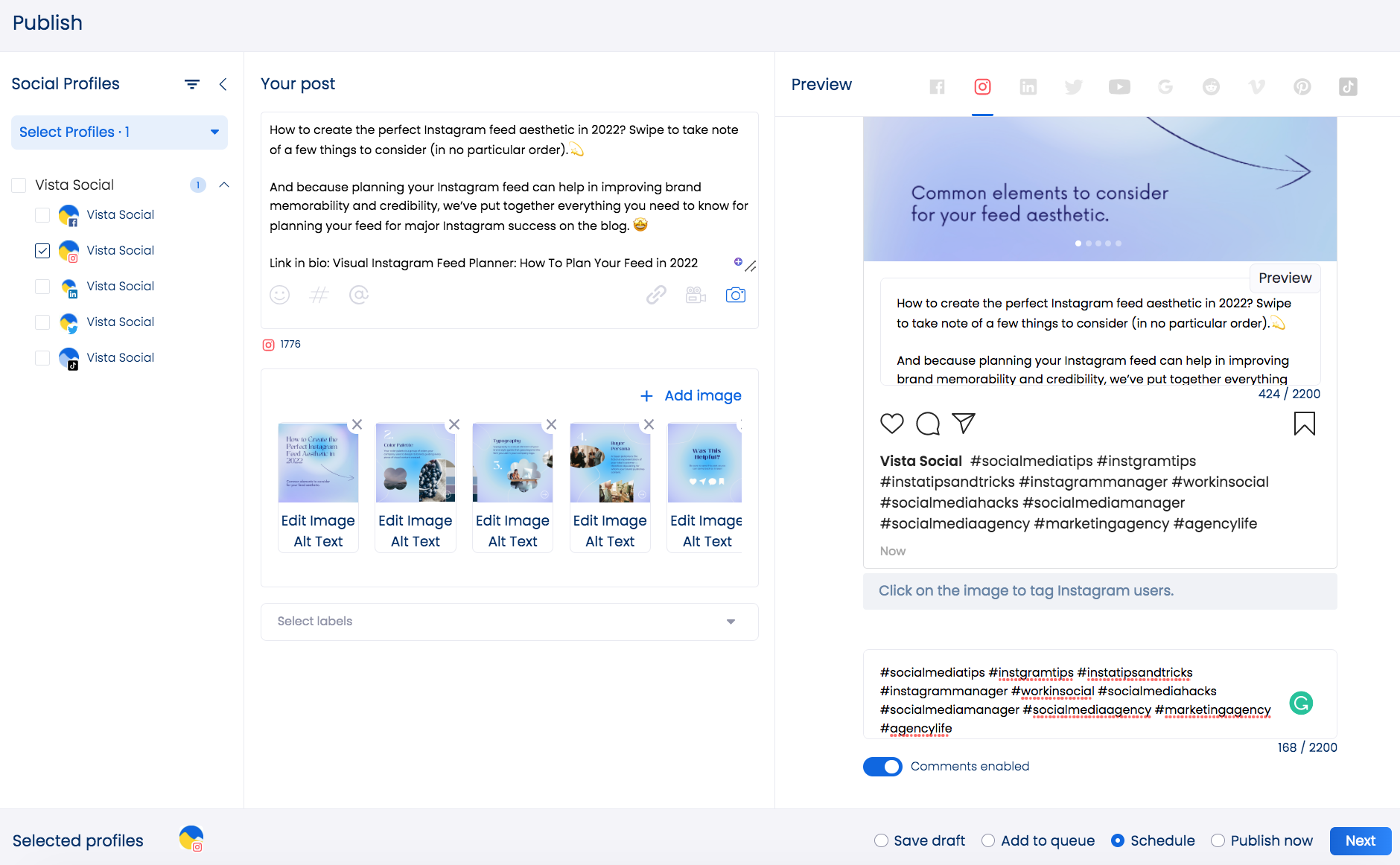Open the Select Profiles dropdown

pos(118,132)
